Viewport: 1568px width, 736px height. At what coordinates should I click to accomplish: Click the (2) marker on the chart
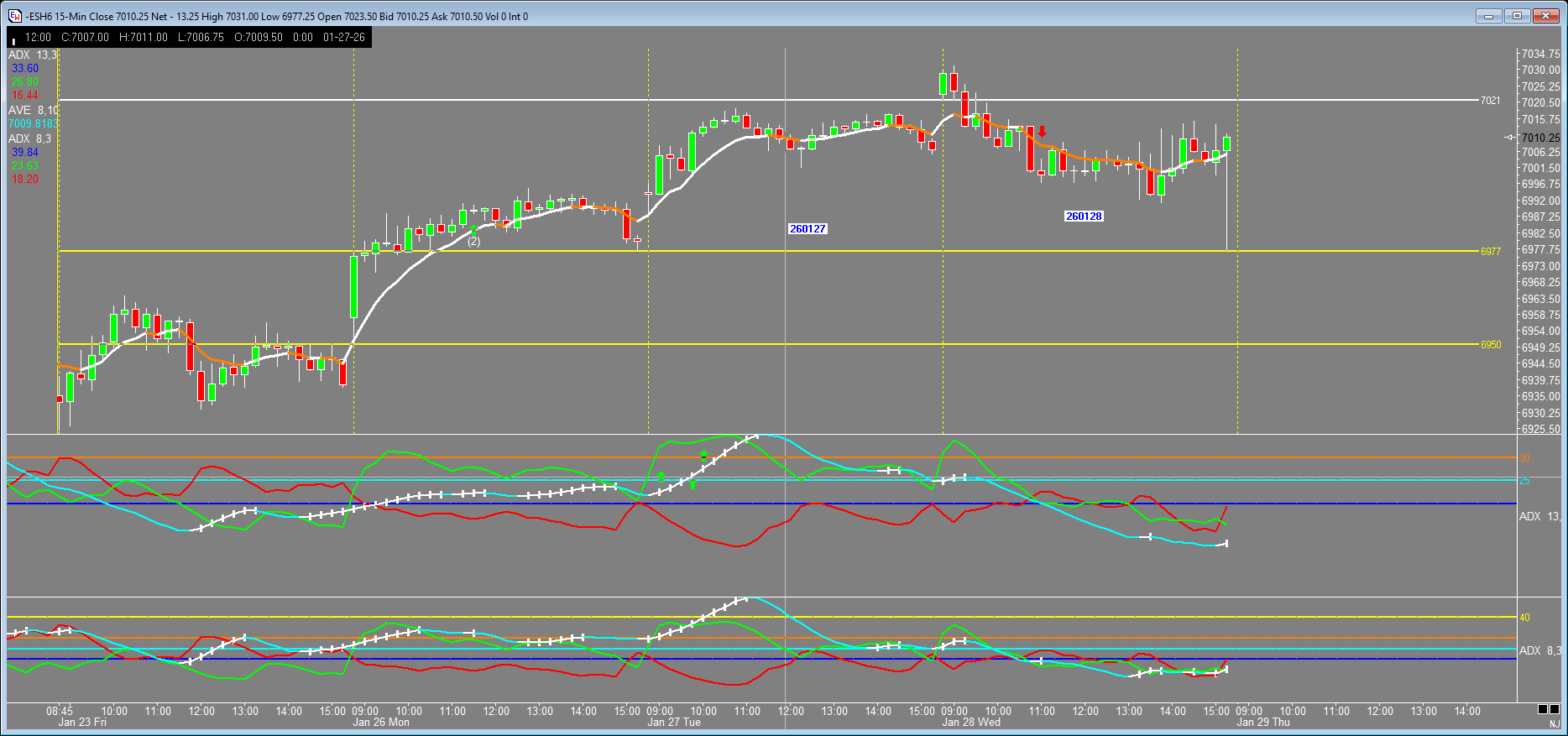(474, 242)
